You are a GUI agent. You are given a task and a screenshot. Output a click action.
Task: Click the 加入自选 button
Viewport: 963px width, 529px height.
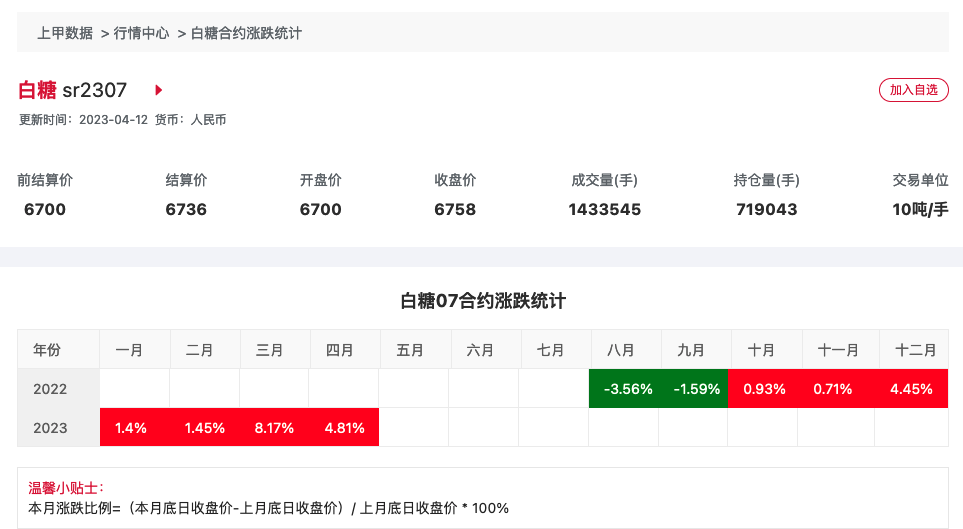913,90
